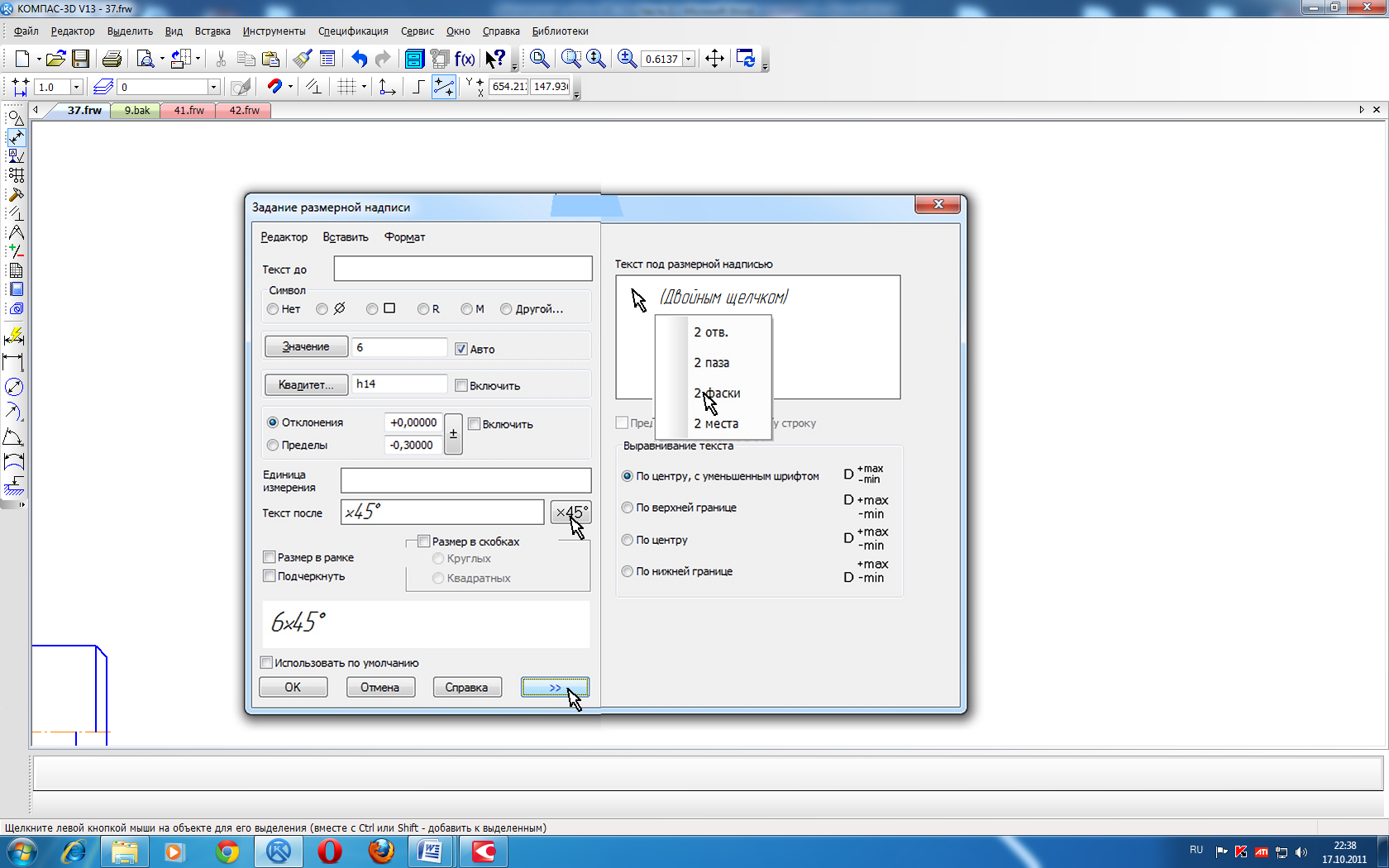The image size is (1389, 868).
Task: Select the 'Пределы' radio button
Action: (273, 445)
